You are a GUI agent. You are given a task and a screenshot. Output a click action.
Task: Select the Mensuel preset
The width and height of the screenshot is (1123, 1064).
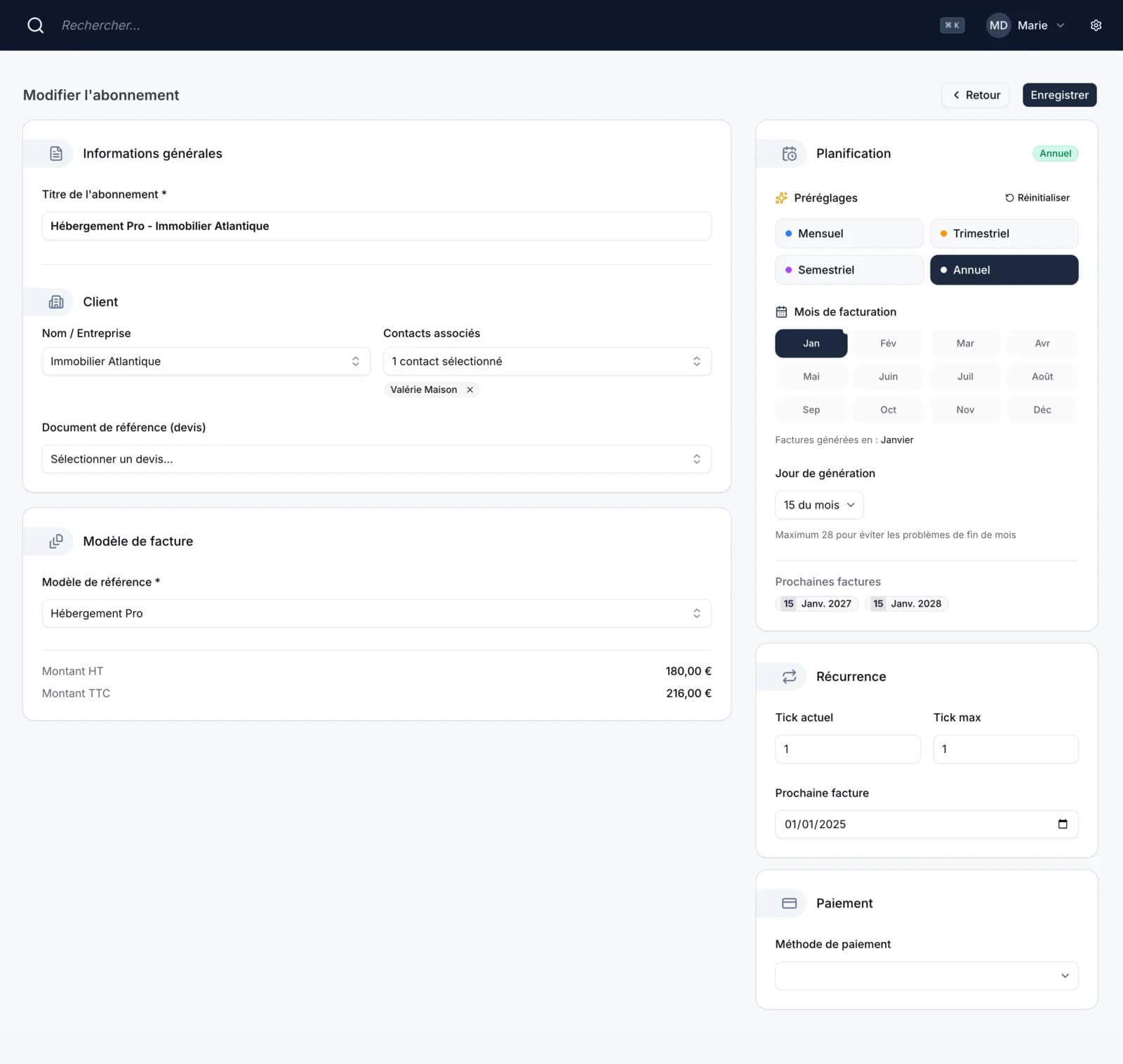849,234
